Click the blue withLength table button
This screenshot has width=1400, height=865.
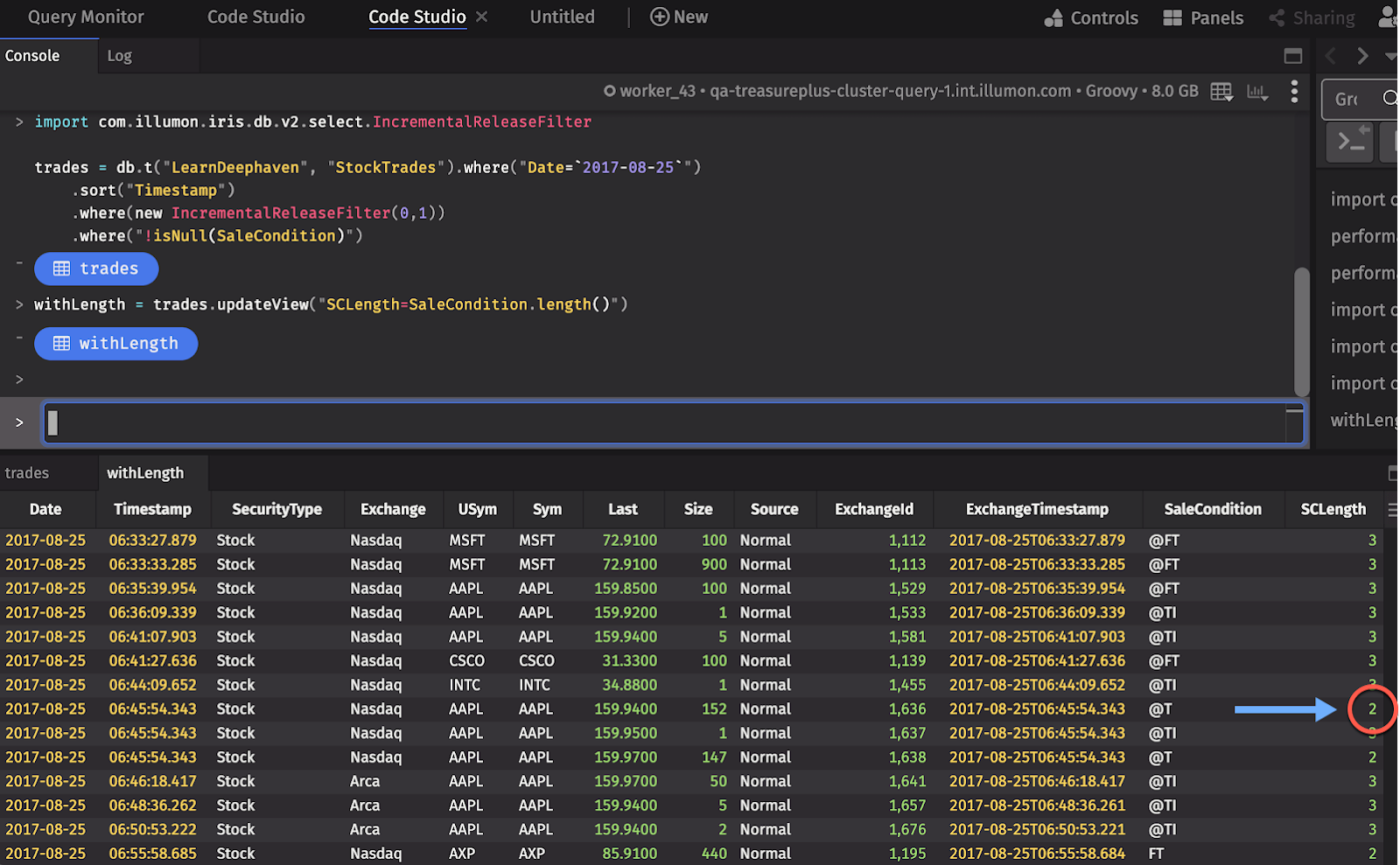click(115, 344)
